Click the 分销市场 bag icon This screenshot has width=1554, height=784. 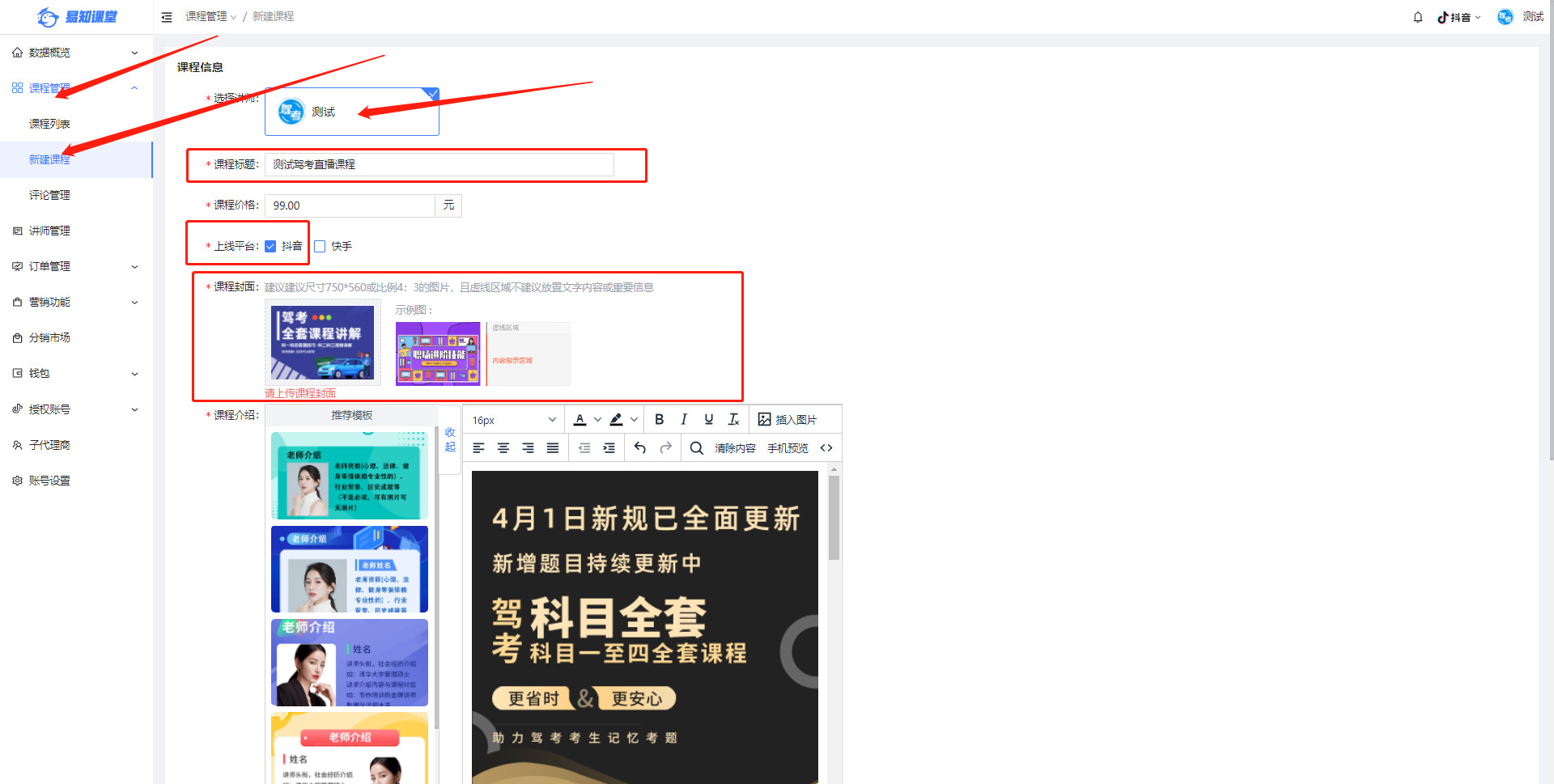pyautogui.click(x=17, y=337)
